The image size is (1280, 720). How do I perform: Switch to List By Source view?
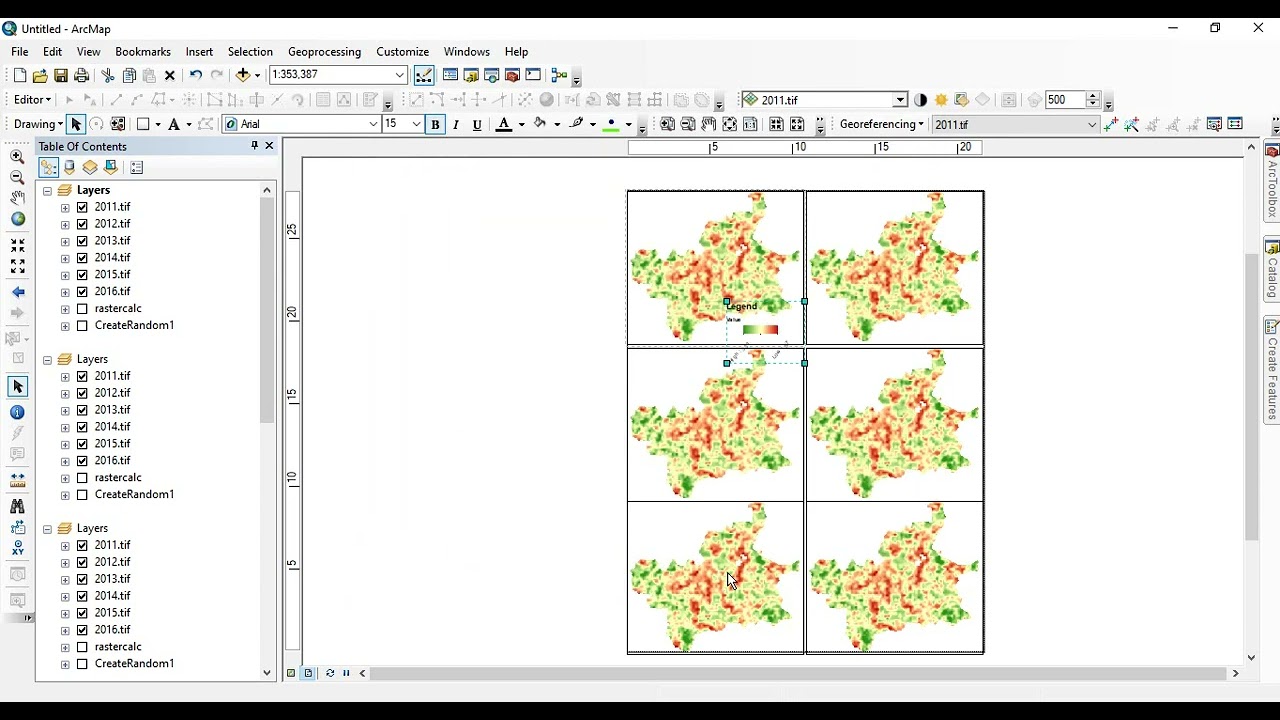[x=69, y=167]
